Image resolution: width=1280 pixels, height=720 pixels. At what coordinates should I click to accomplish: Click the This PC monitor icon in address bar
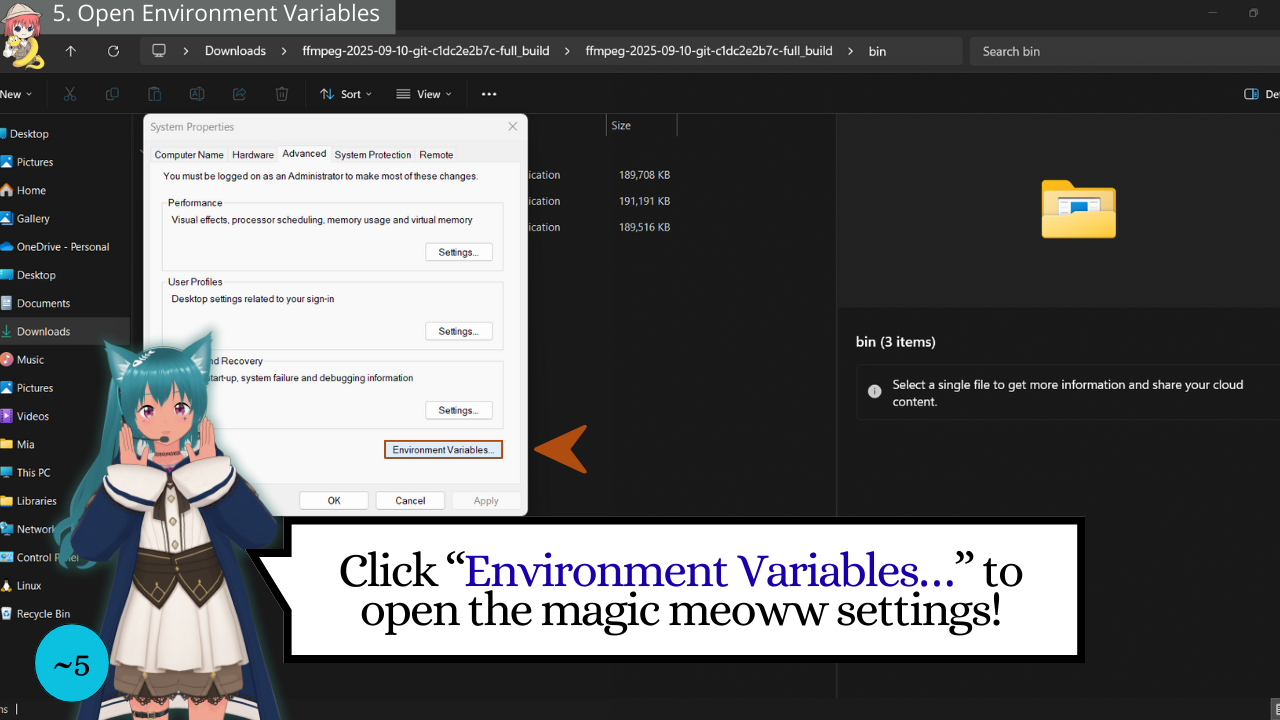(x=159, y=51)
